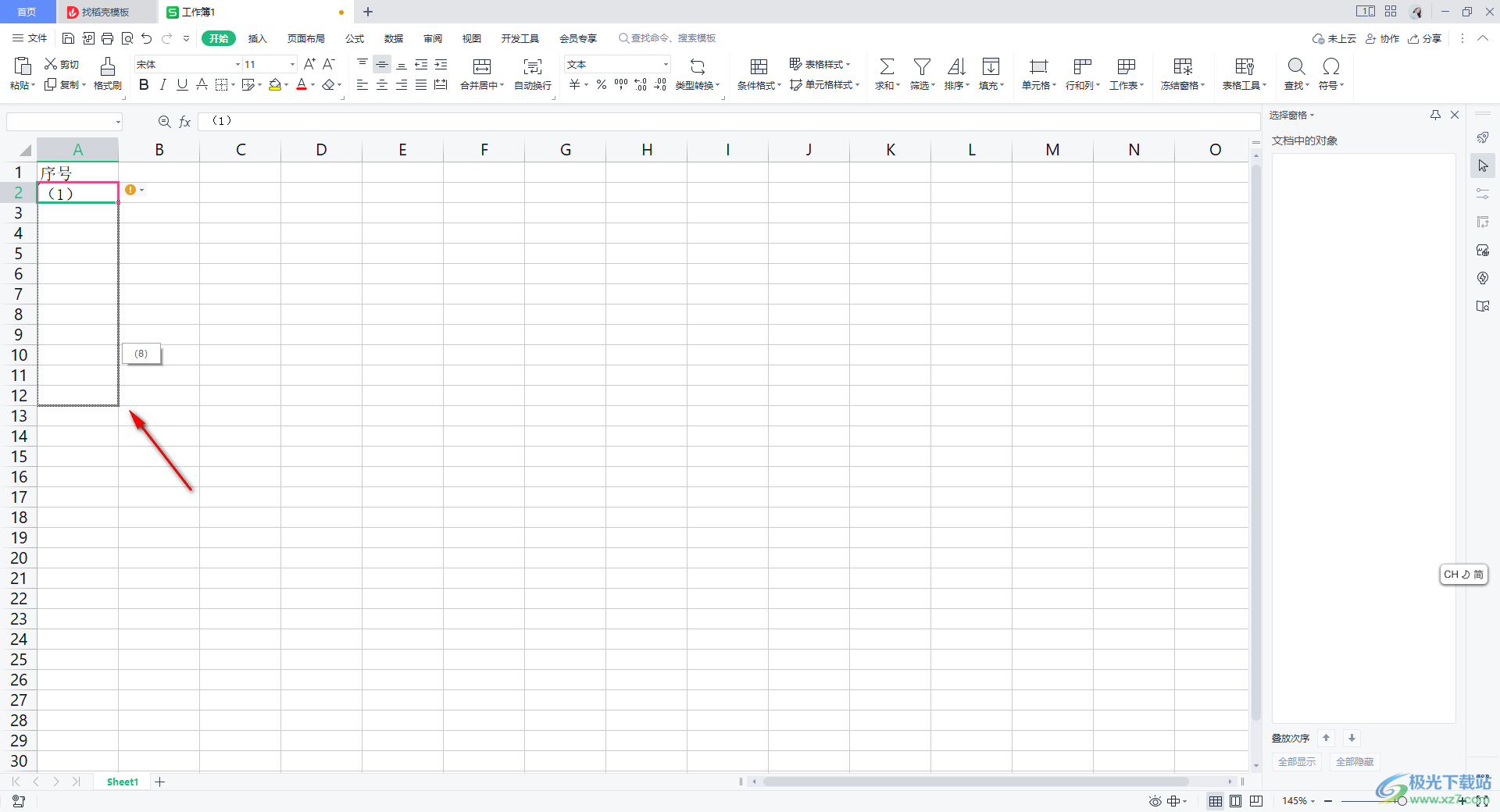Click 全部隐藏 in selection pane

tap(1355, 762)
